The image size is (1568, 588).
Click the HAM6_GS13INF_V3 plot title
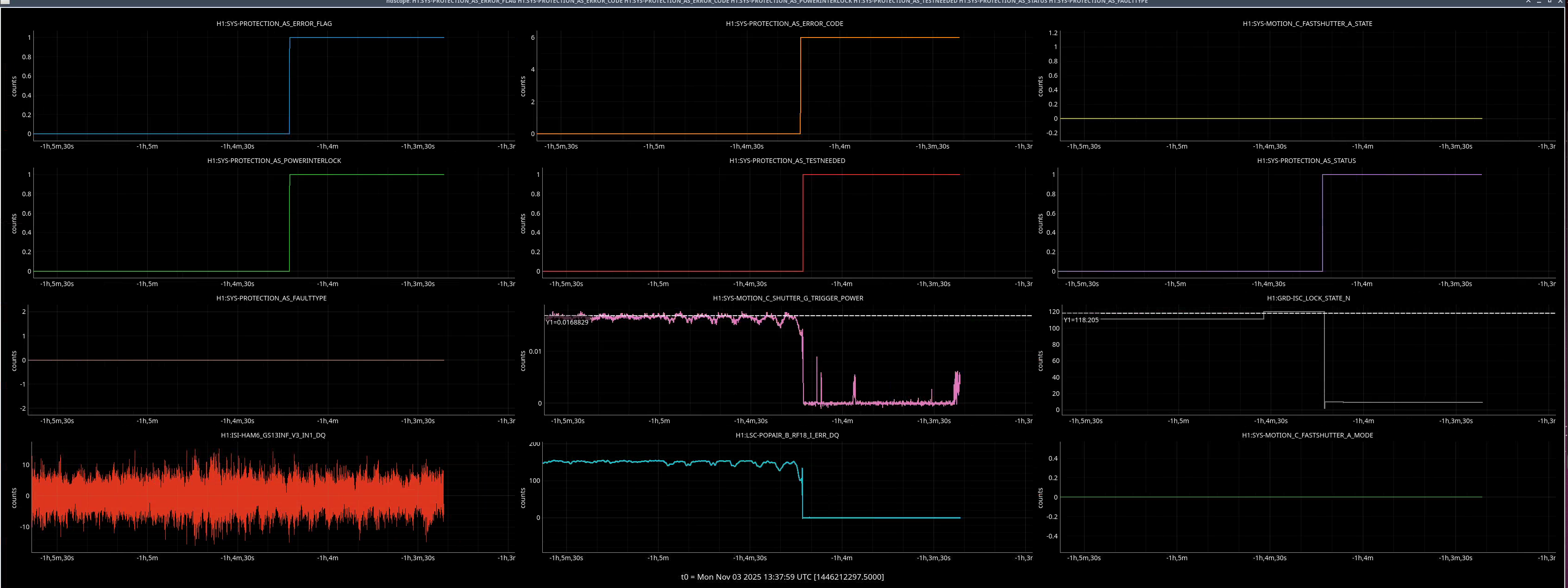coord(273,435)
